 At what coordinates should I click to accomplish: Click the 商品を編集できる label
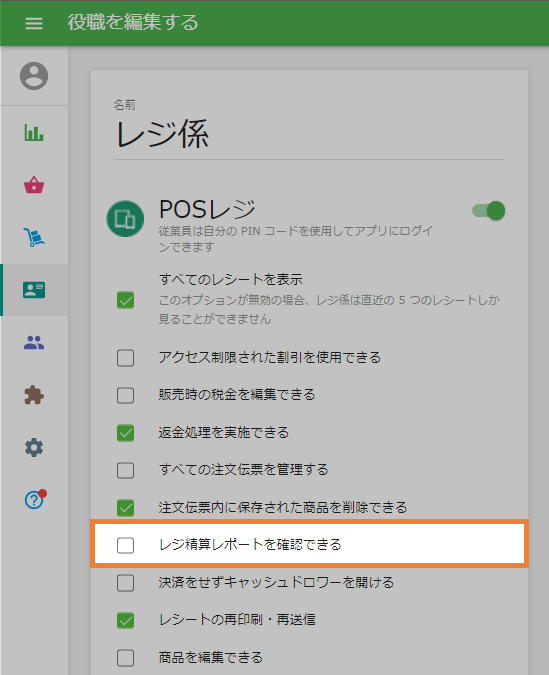coord(211,657)
